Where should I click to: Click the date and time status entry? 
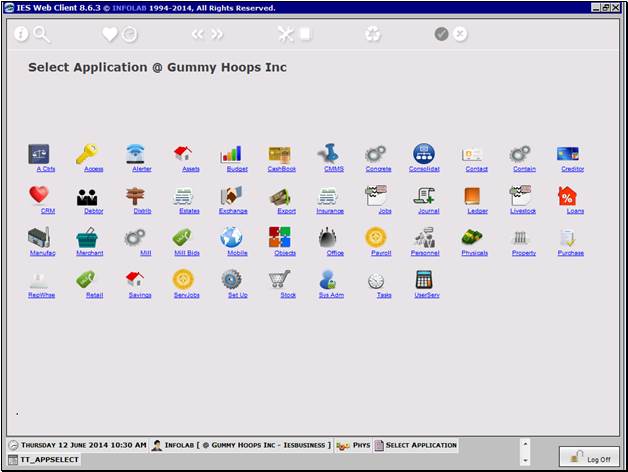tap(78, 445)
